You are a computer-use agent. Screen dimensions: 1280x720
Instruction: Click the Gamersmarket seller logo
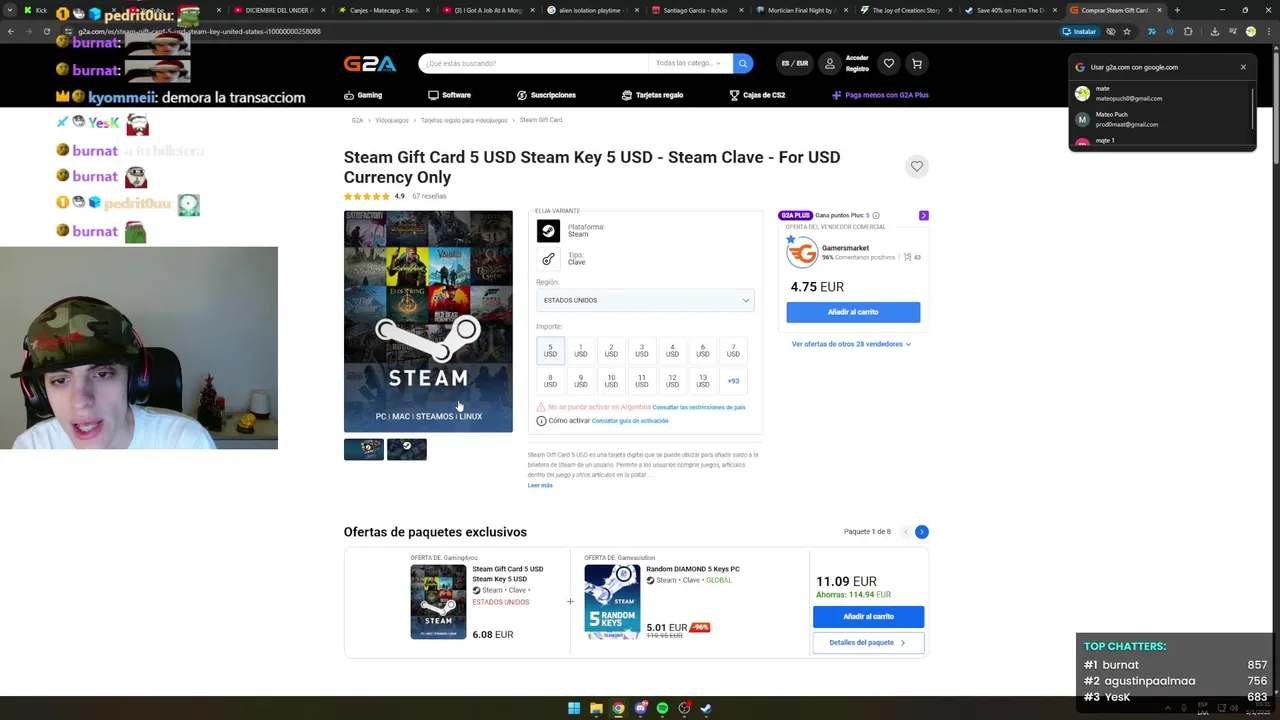coord(802,253)
